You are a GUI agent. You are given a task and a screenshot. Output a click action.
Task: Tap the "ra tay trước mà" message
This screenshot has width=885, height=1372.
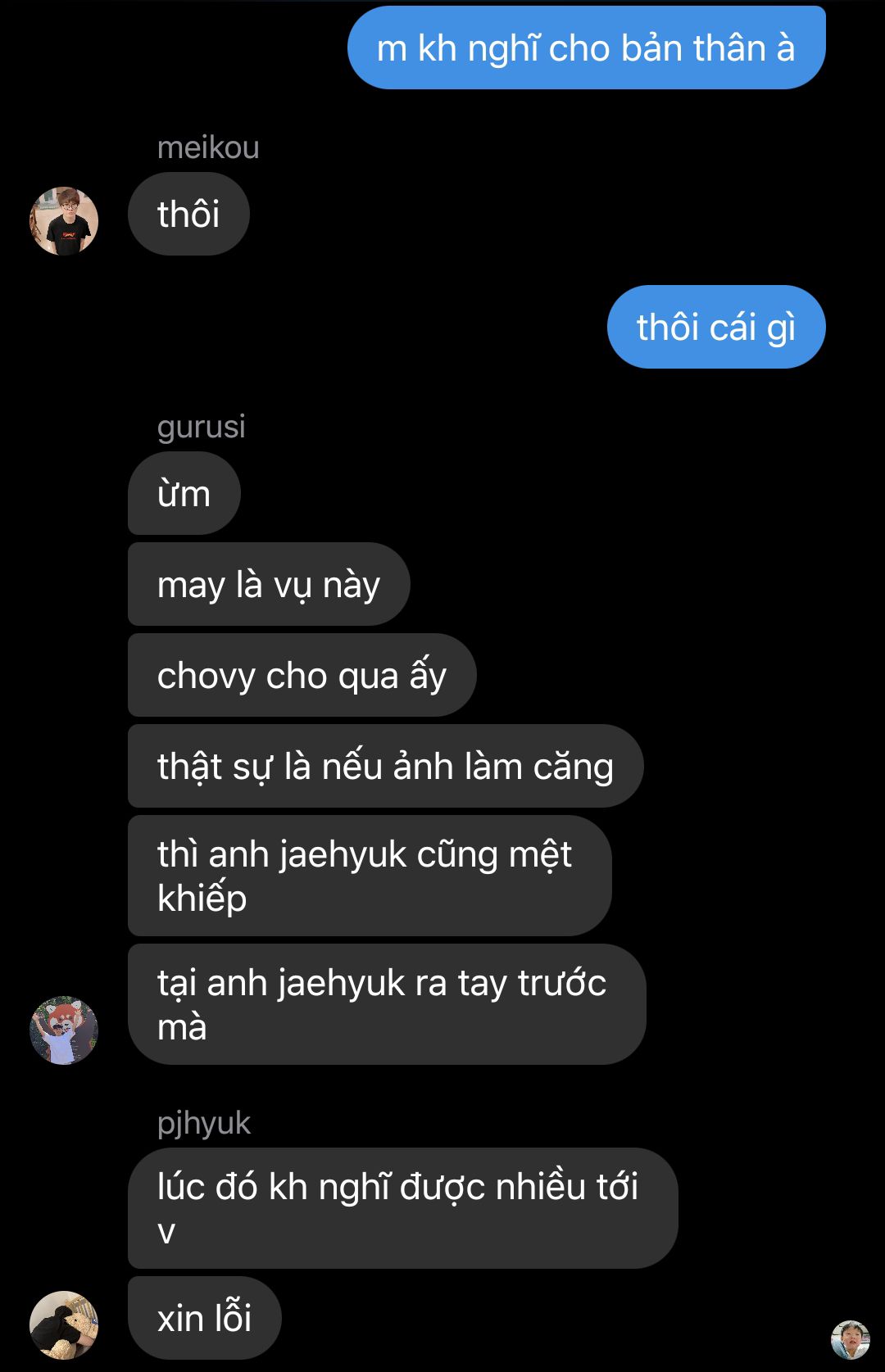click(387, 1004)
